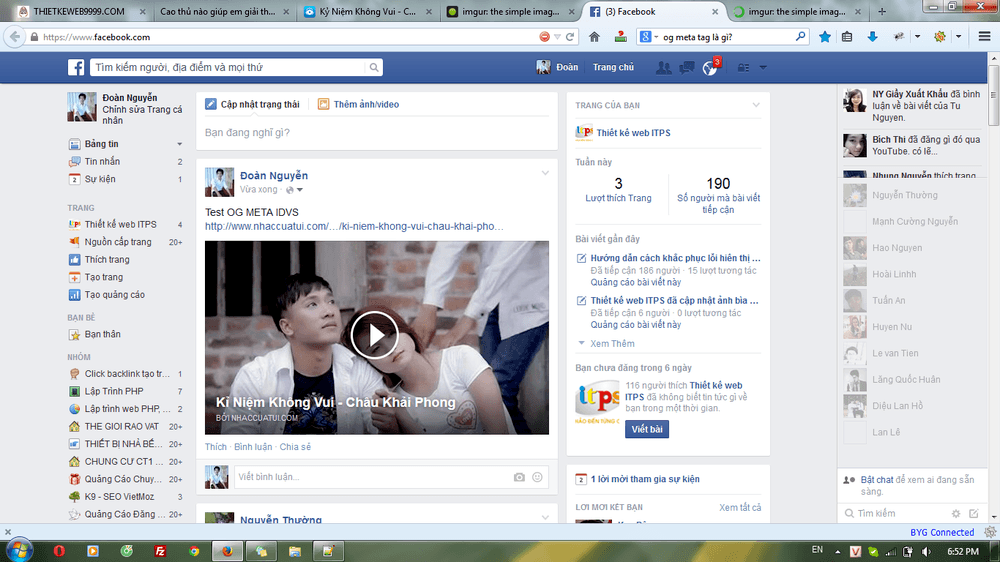Open Thiết kế web ITPS page link

(x=633, y=133)
